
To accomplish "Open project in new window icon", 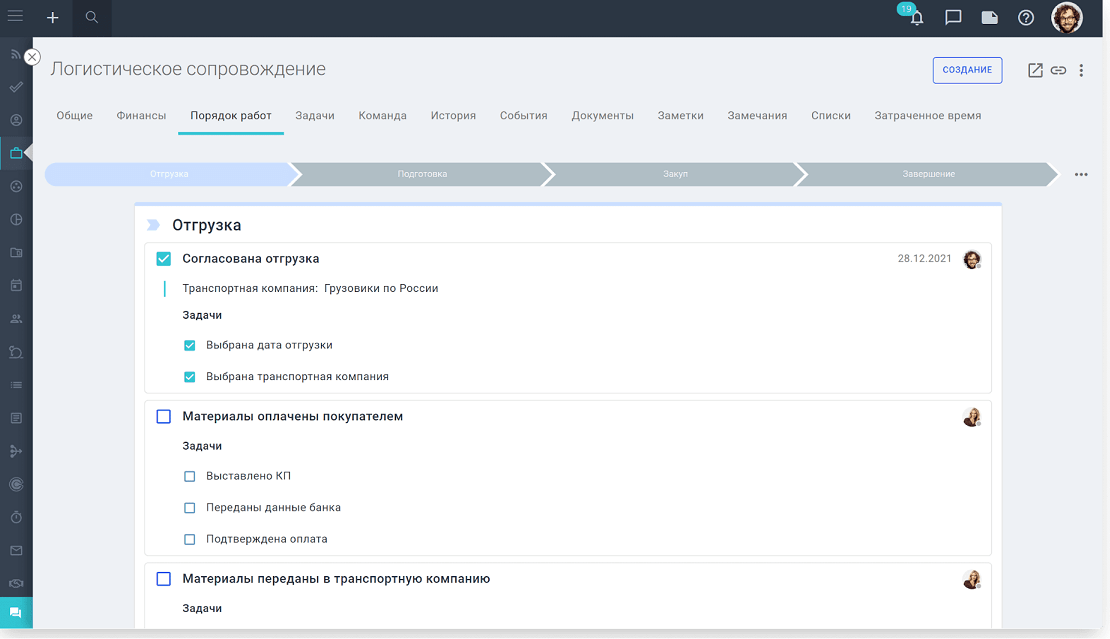I will click(1035, 70).
